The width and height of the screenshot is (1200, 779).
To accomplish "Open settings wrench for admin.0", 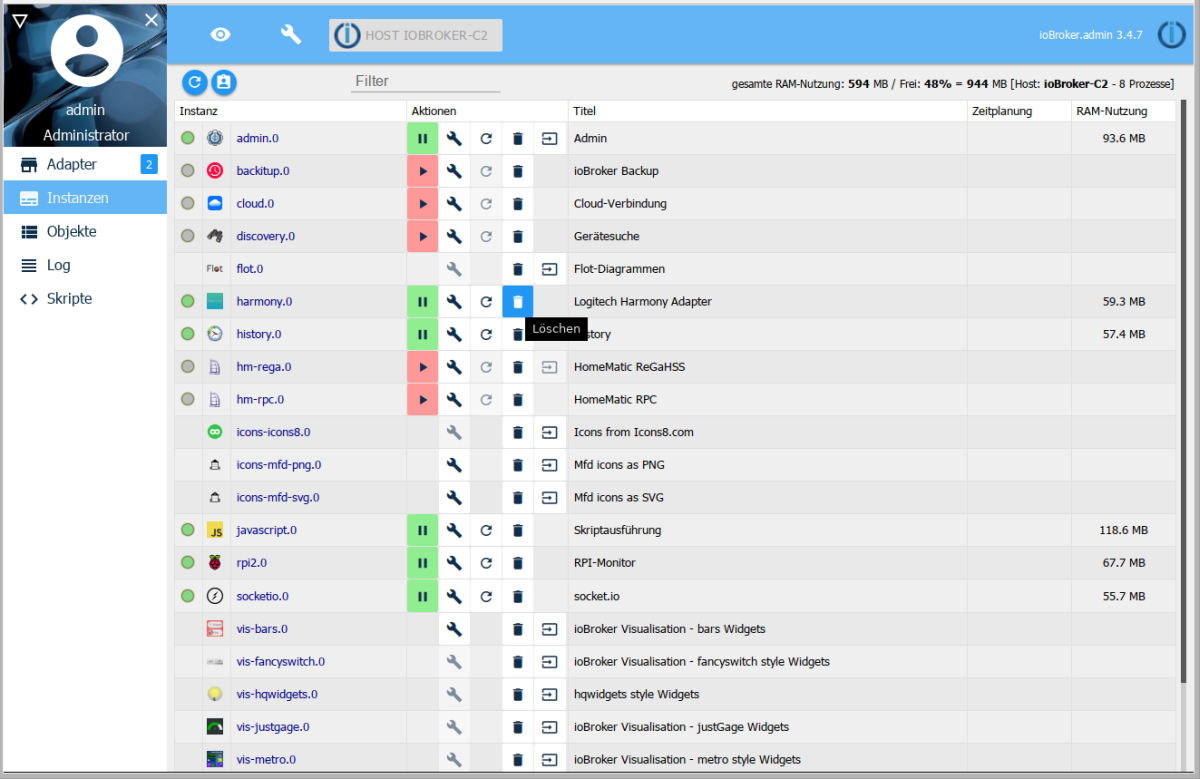I will (x=454, y=138).
